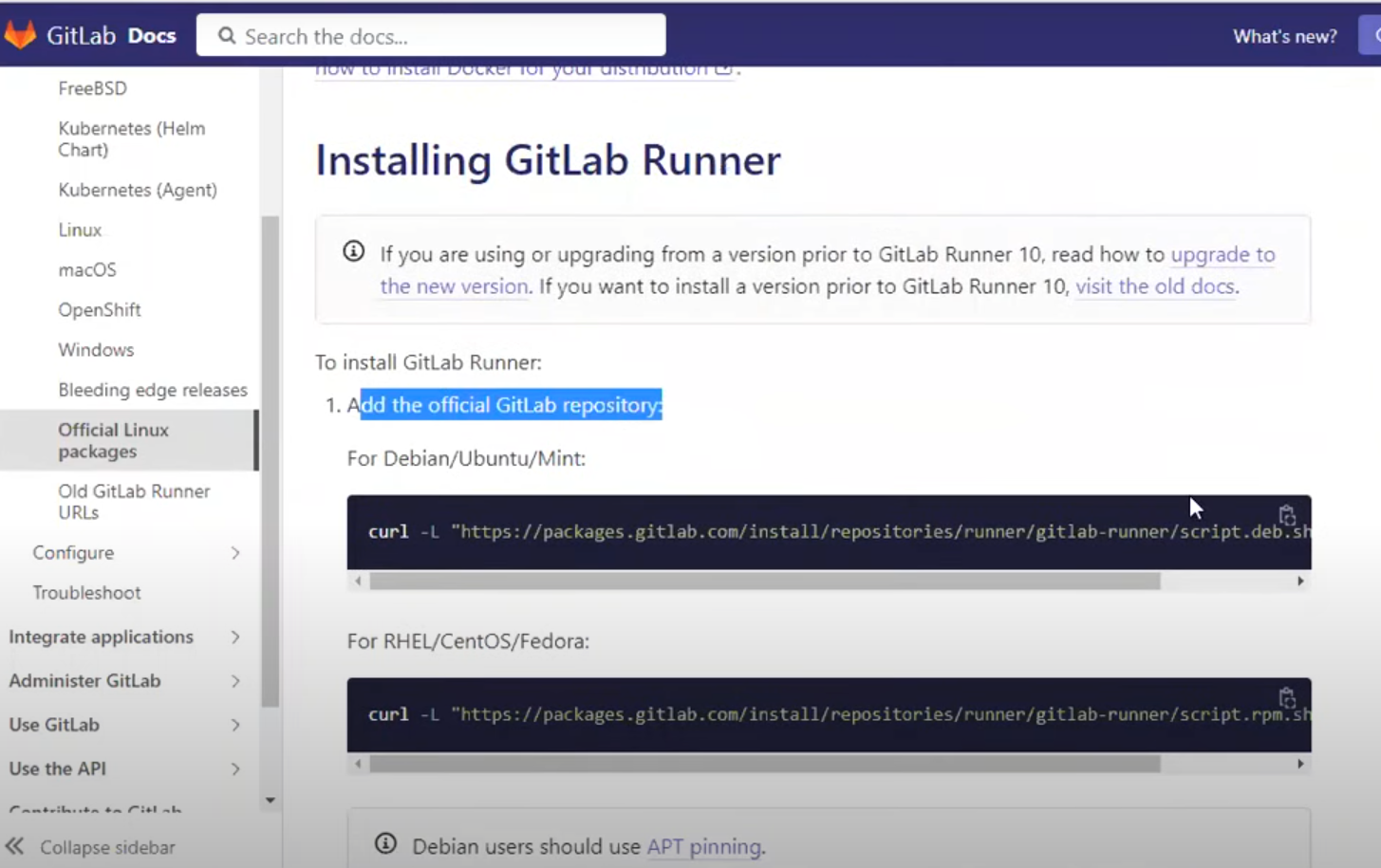Expand the Use GitLab section

[x=235, y=725]
